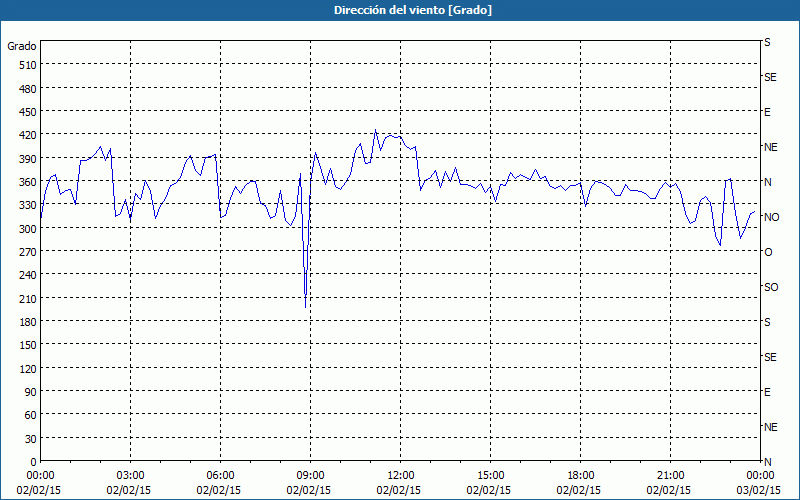Select the SO compass label
The height and width of the screenshot is (500, 800).
pyautogui.click(x=771, y=288)
